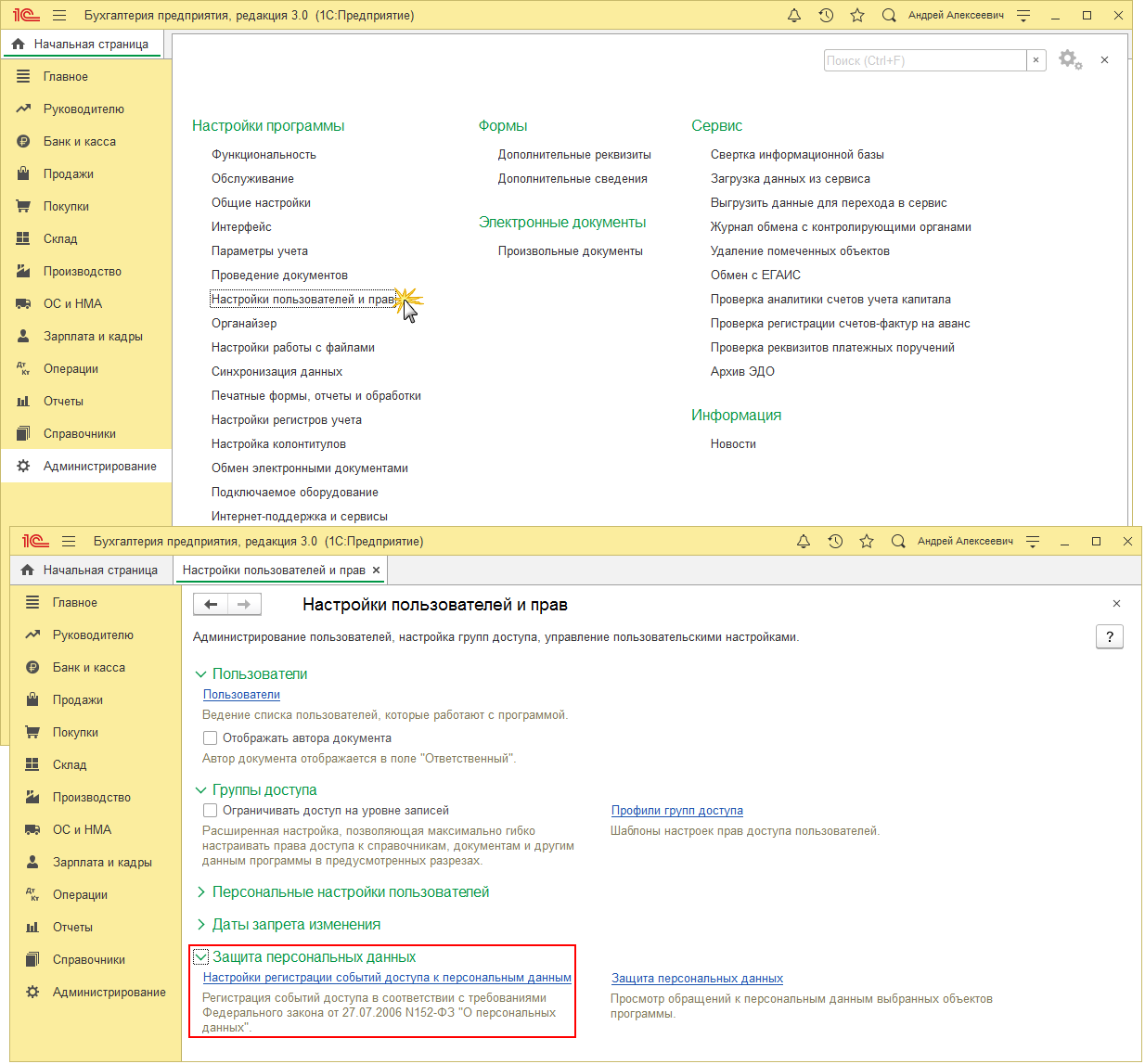This screenshot has height=1064, width=1145.
Task: Go back with left arrow button
Action: click(x=211, y=605)
